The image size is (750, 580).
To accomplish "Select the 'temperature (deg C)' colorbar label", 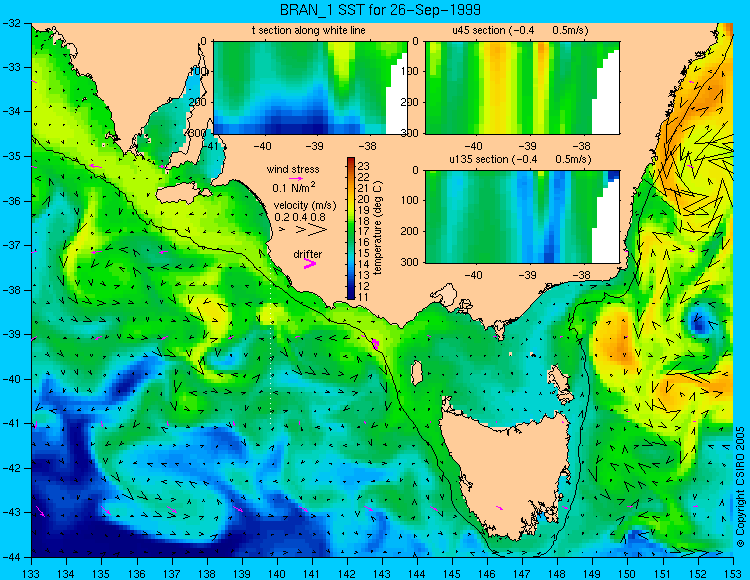I will pyautogui.click(x=378, y=228).
